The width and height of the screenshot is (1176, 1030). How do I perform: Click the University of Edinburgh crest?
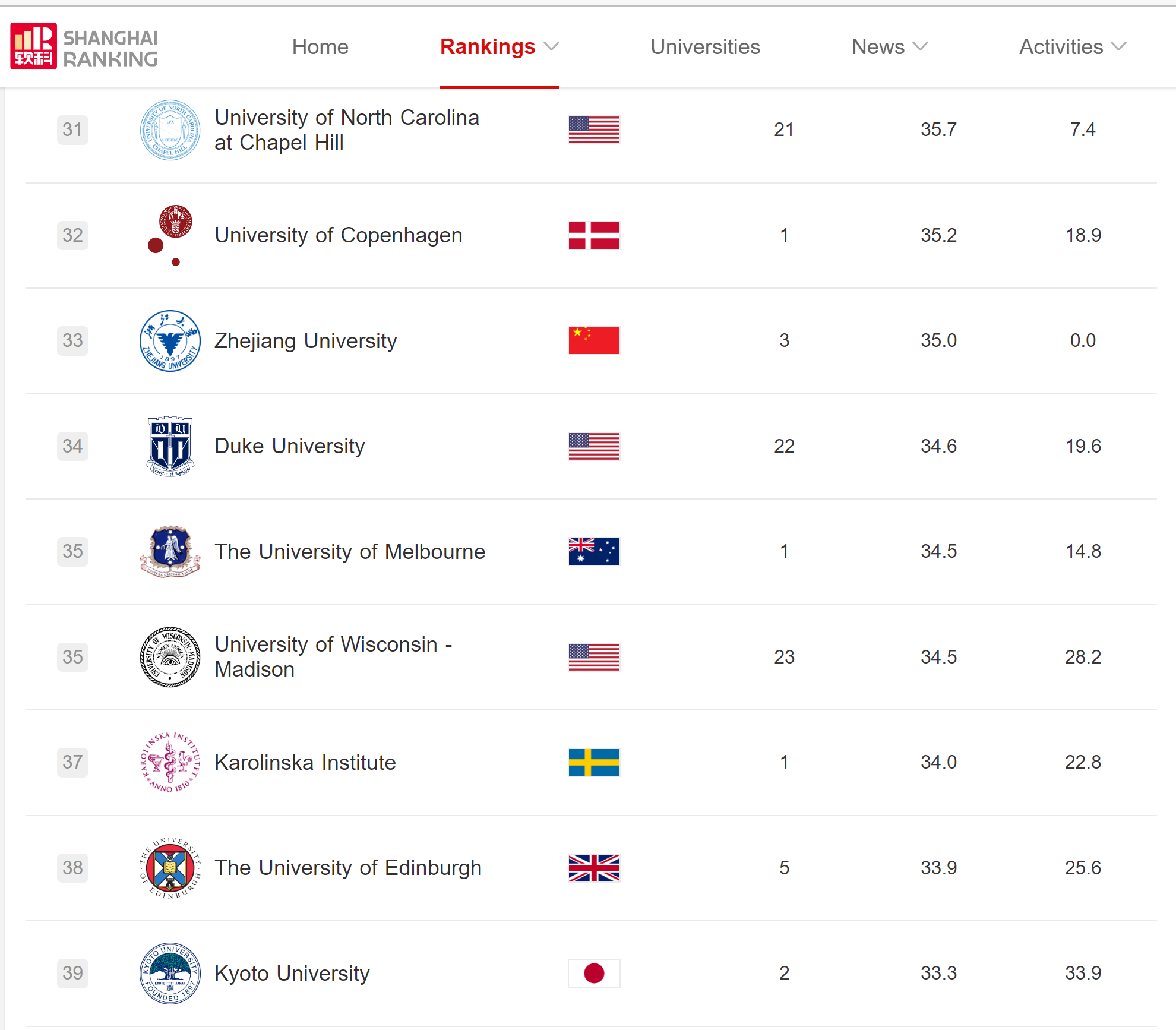(x=170, y=868)
